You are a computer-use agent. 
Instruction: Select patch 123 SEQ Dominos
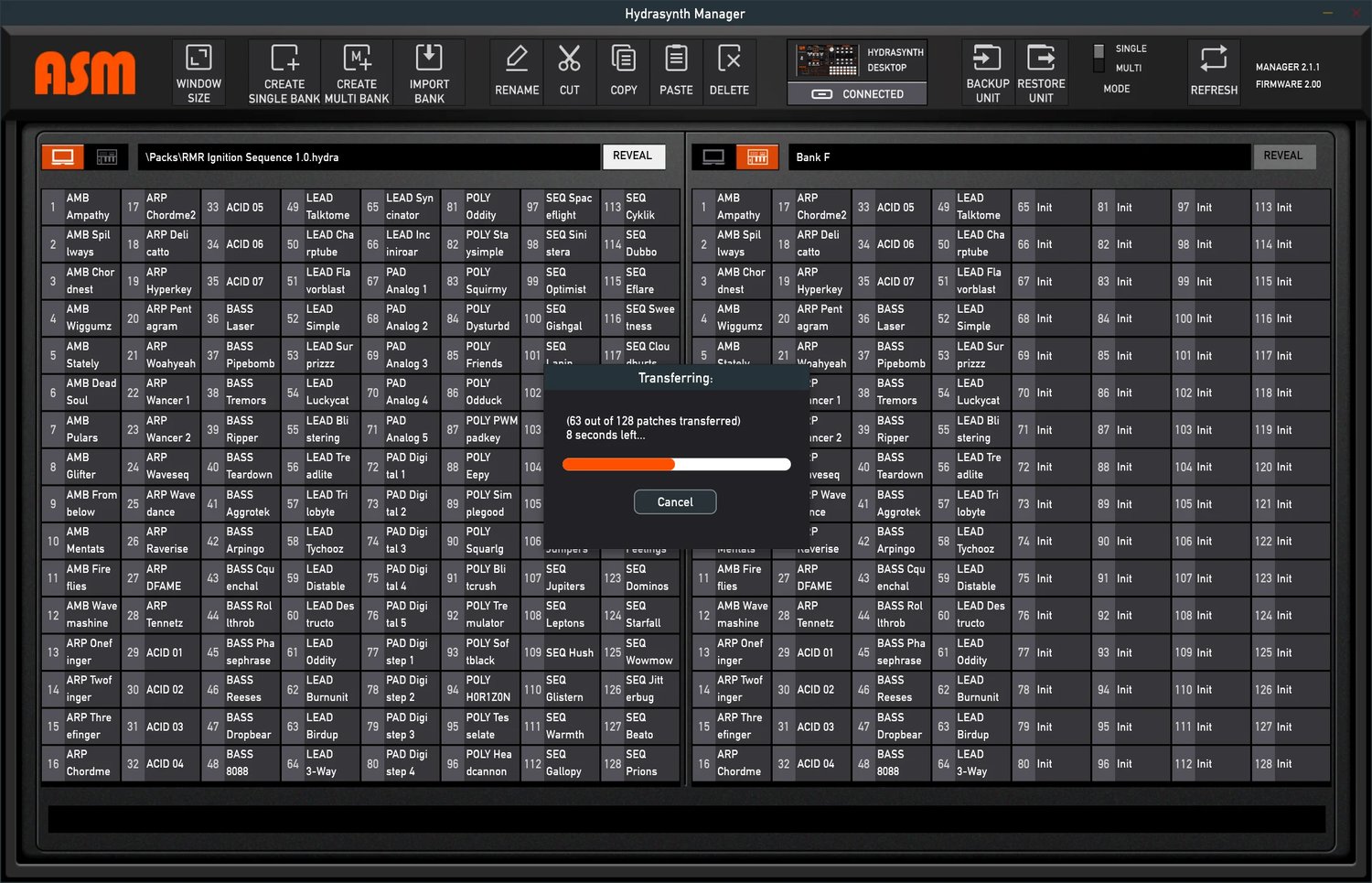(640, 577)
